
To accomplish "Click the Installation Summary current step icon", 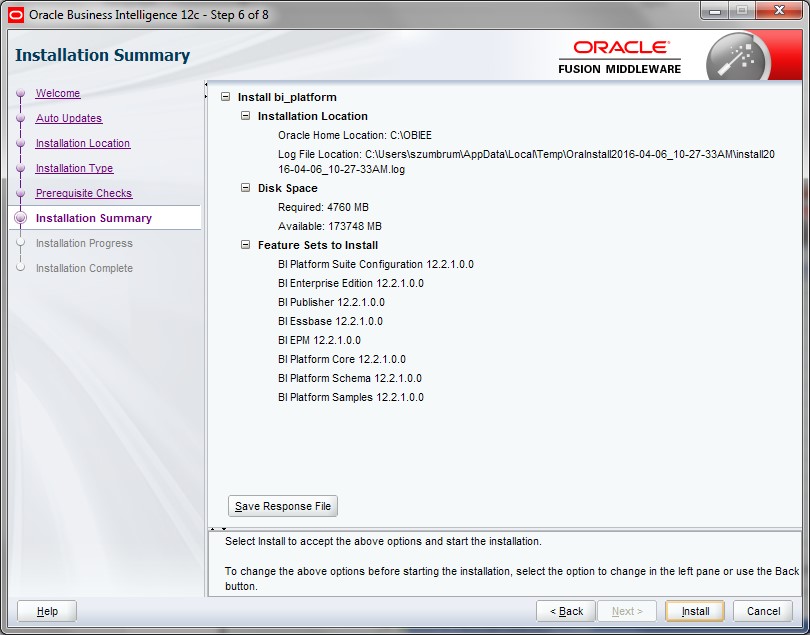I will click(20, 218).
